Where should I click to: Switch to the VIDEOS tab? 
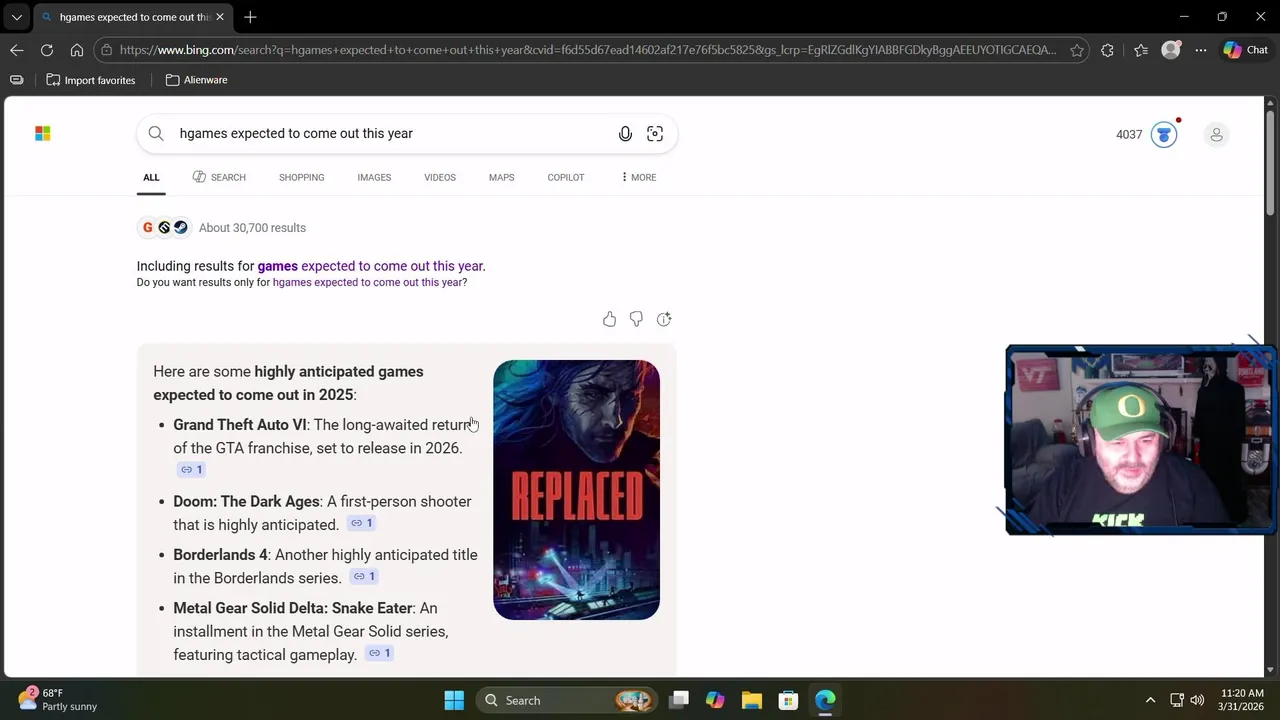click(440, 177)
